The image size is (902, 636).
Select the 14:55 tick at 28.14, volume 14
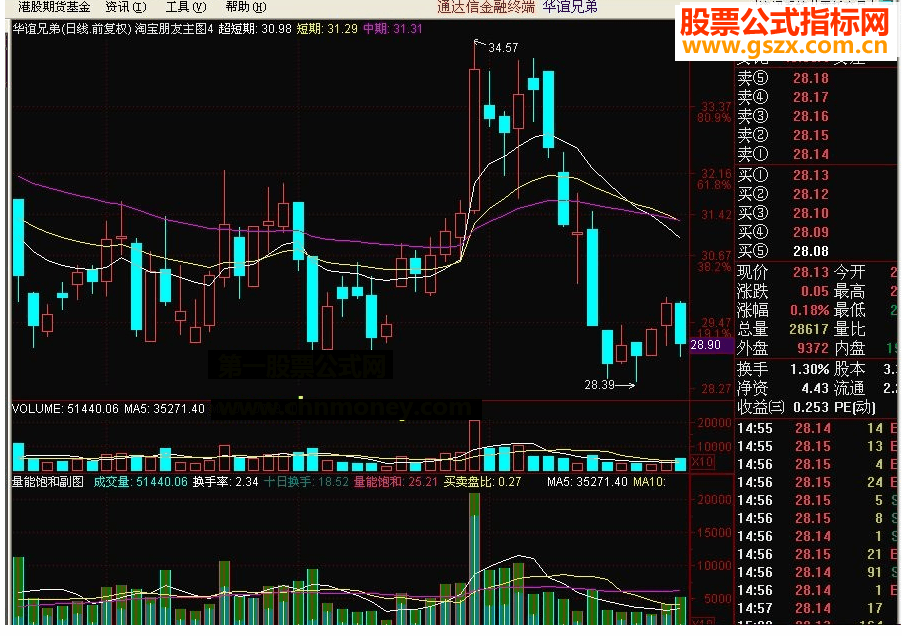[817, 428]
